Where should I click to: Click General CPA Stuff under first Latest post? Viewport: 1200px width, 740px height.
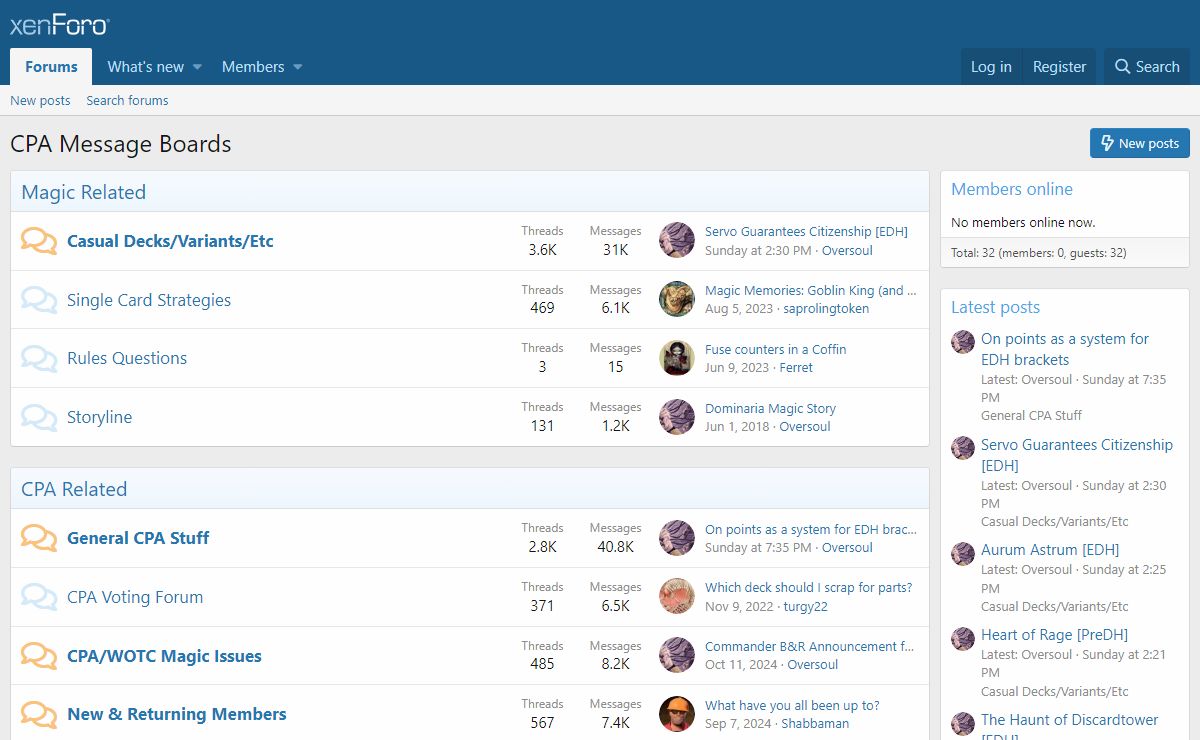1031,415
